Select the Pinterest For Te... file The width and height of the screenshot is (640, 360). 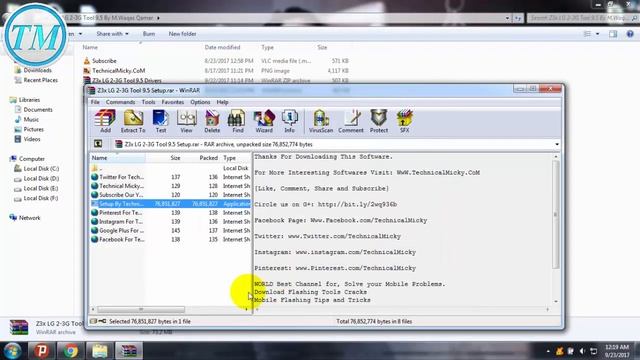[170, 213]
